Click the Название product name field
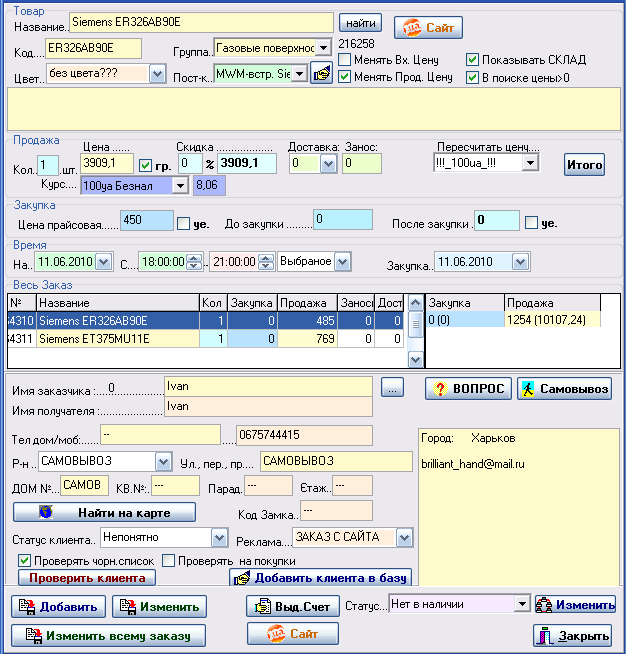626x654 pixels. pyautogui.click(x=201, y=21)
